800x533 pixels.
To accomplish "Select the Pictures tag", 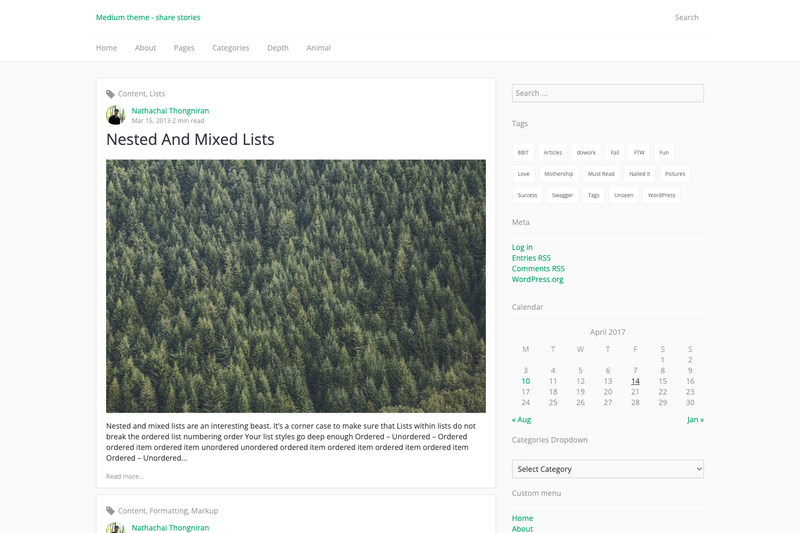I will (x=675, y=174).
